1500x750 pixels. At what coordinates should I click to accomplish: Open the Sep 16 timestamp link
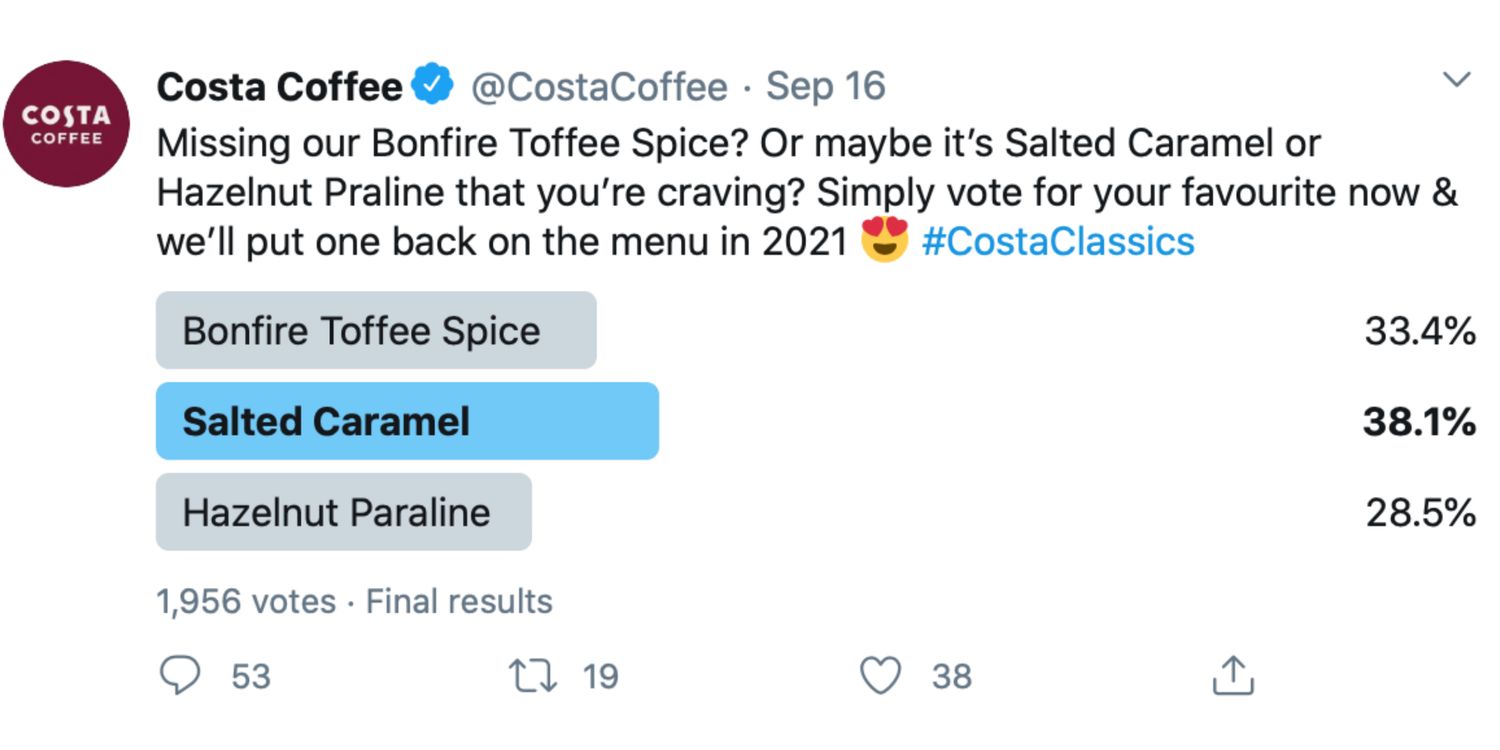(826, 87)
